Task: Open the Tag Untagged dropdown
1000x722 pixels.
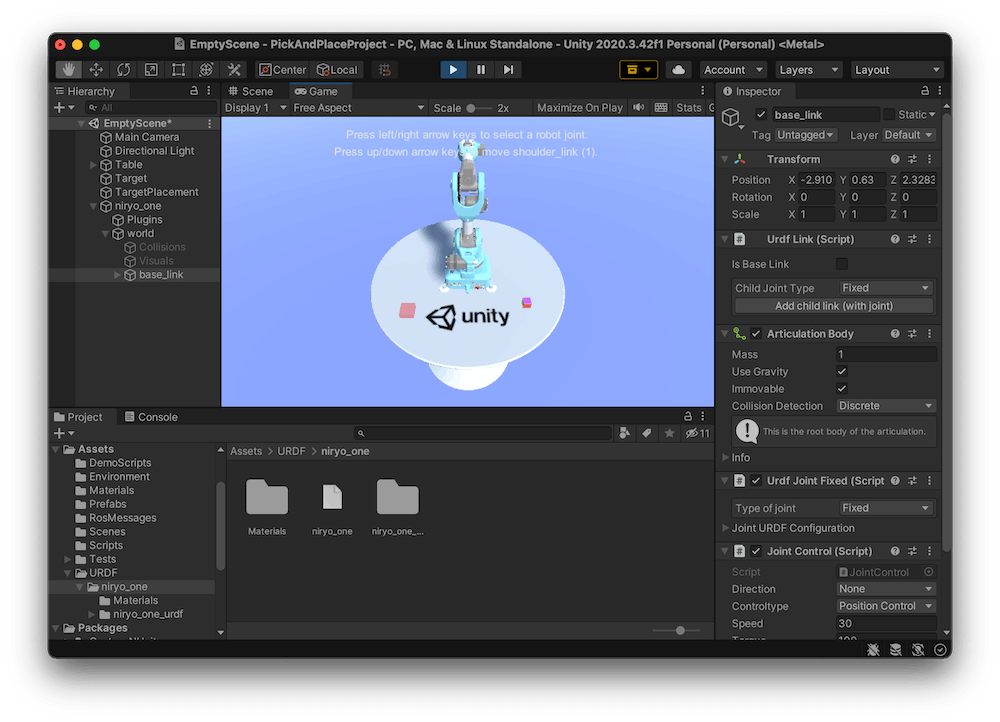Action: click(805, 135)
